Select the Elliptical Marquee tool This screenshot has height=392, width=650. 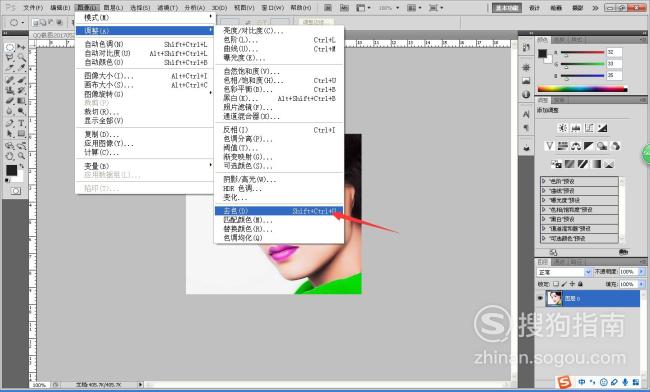click(x=10, y=47)
